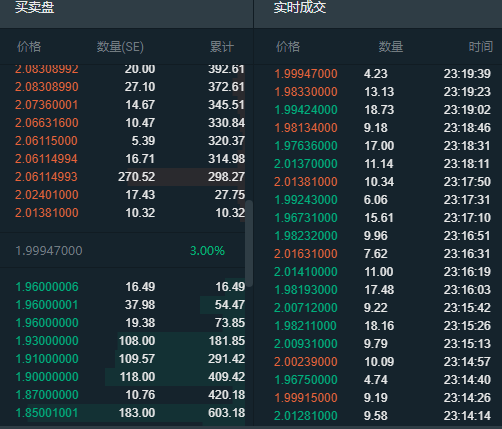The image size is (502, 429).
Task: Click the 买卖盘 panel title
Action: coord(35,7)
